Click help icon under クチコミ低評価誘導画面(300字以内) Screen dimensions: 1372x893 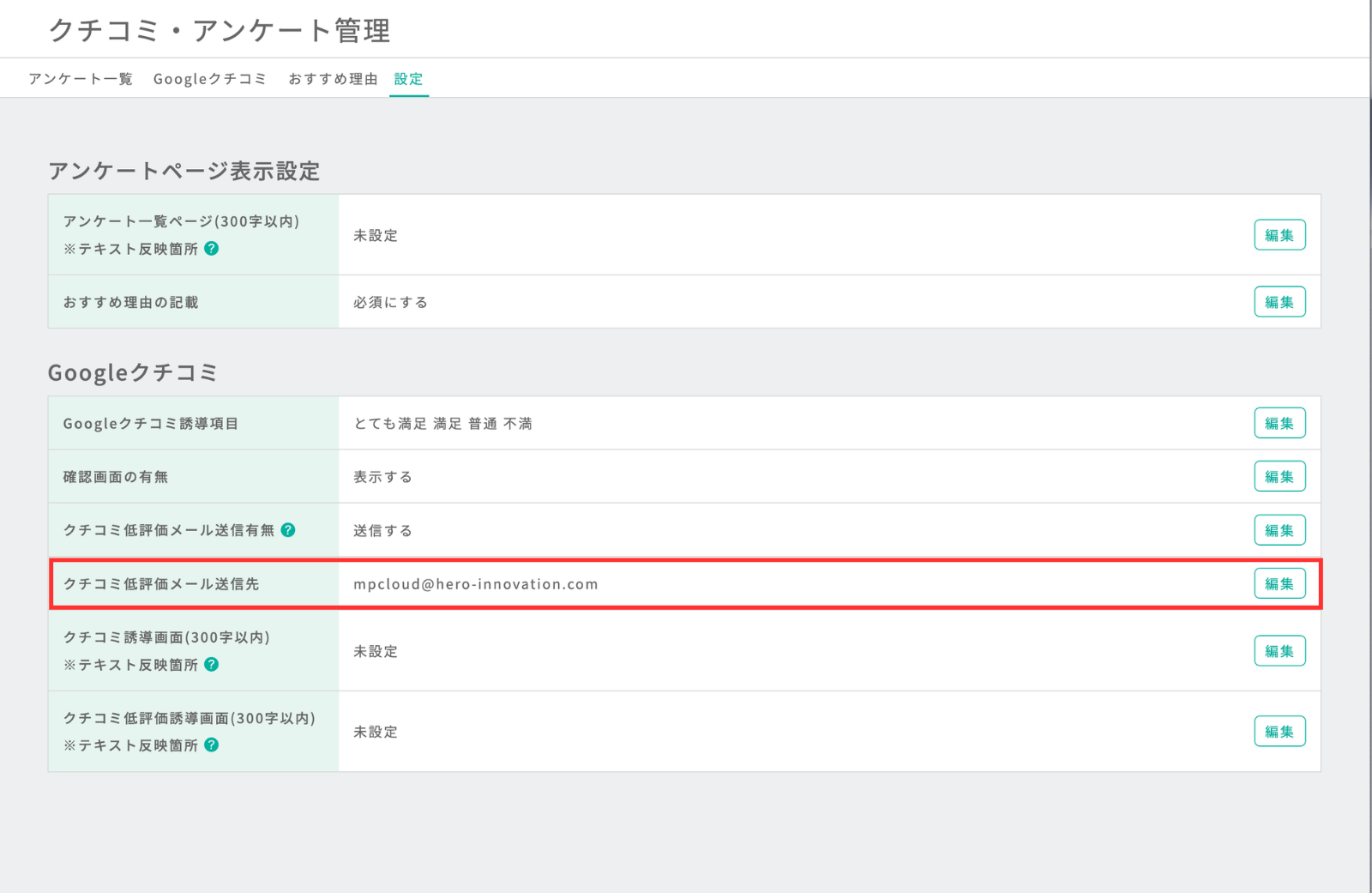(x=212, y=745)
